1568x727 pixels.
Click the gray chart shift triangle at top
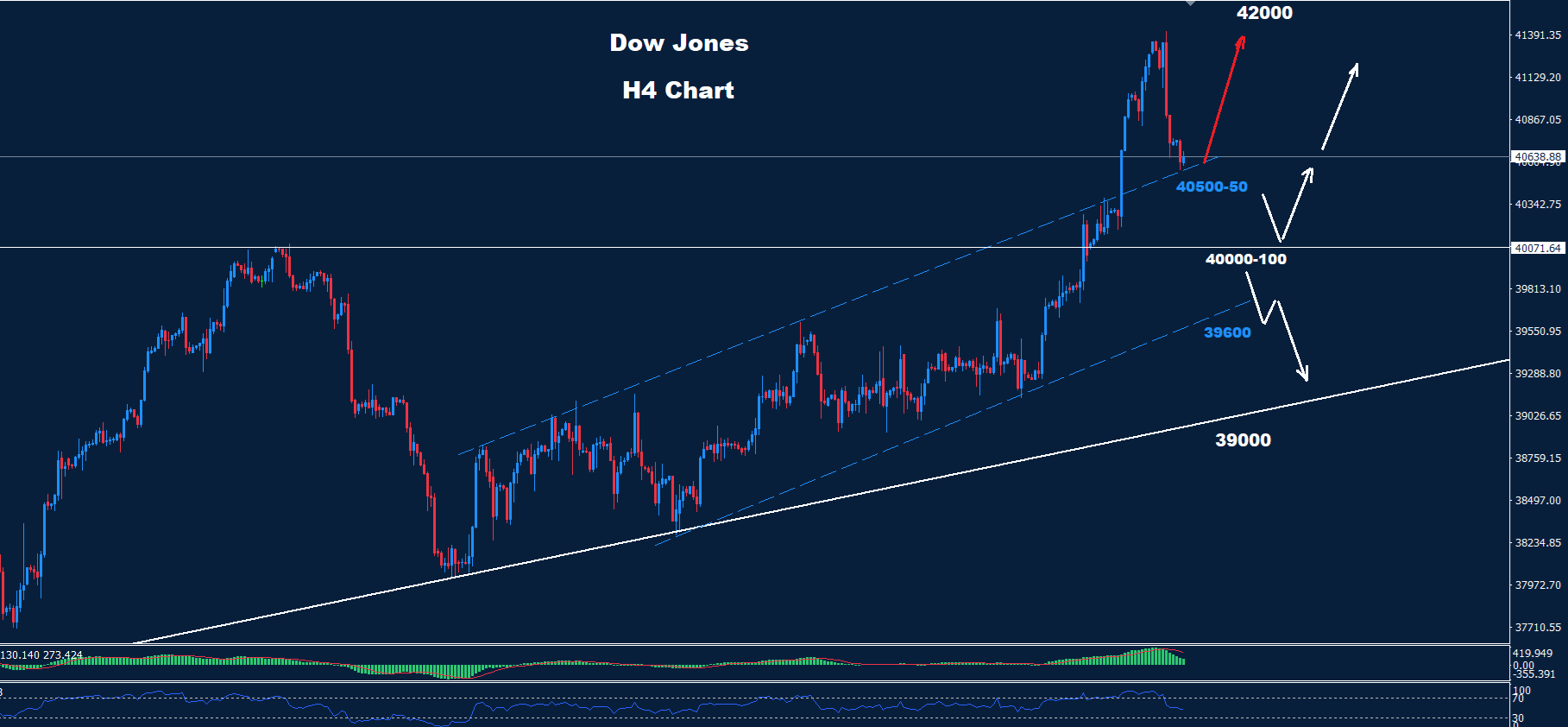[1191, 3]
